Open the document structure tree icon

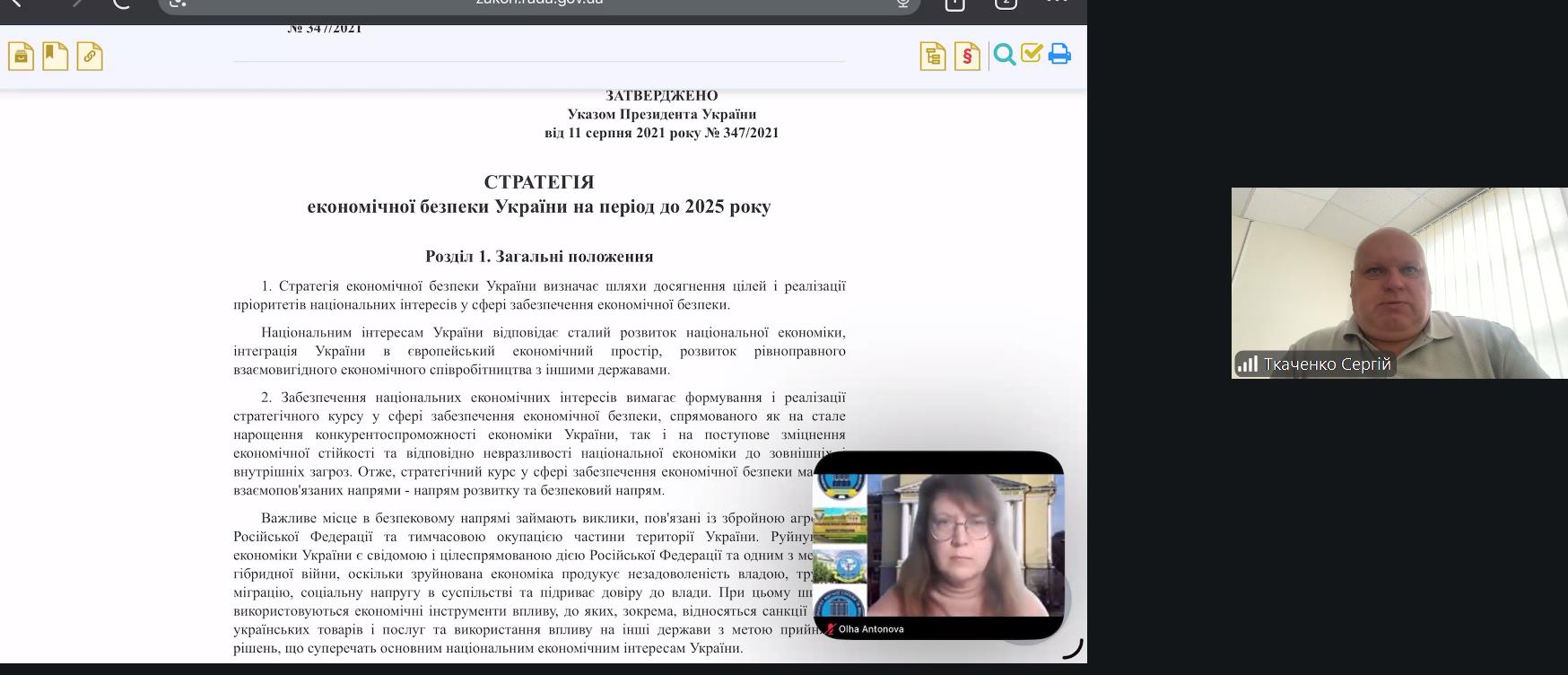[933, 57]
